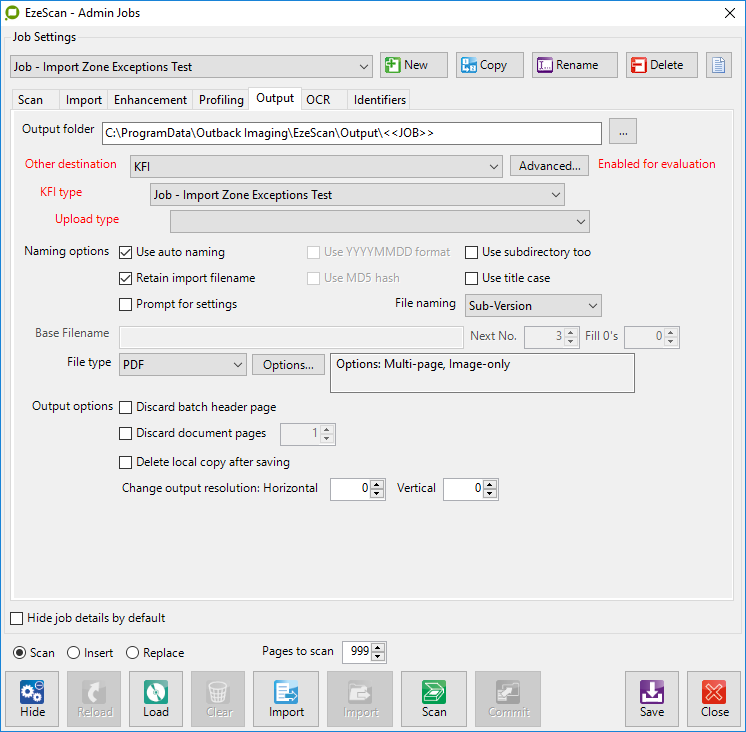
Task: Copy the current job
Action: point(483,65)
